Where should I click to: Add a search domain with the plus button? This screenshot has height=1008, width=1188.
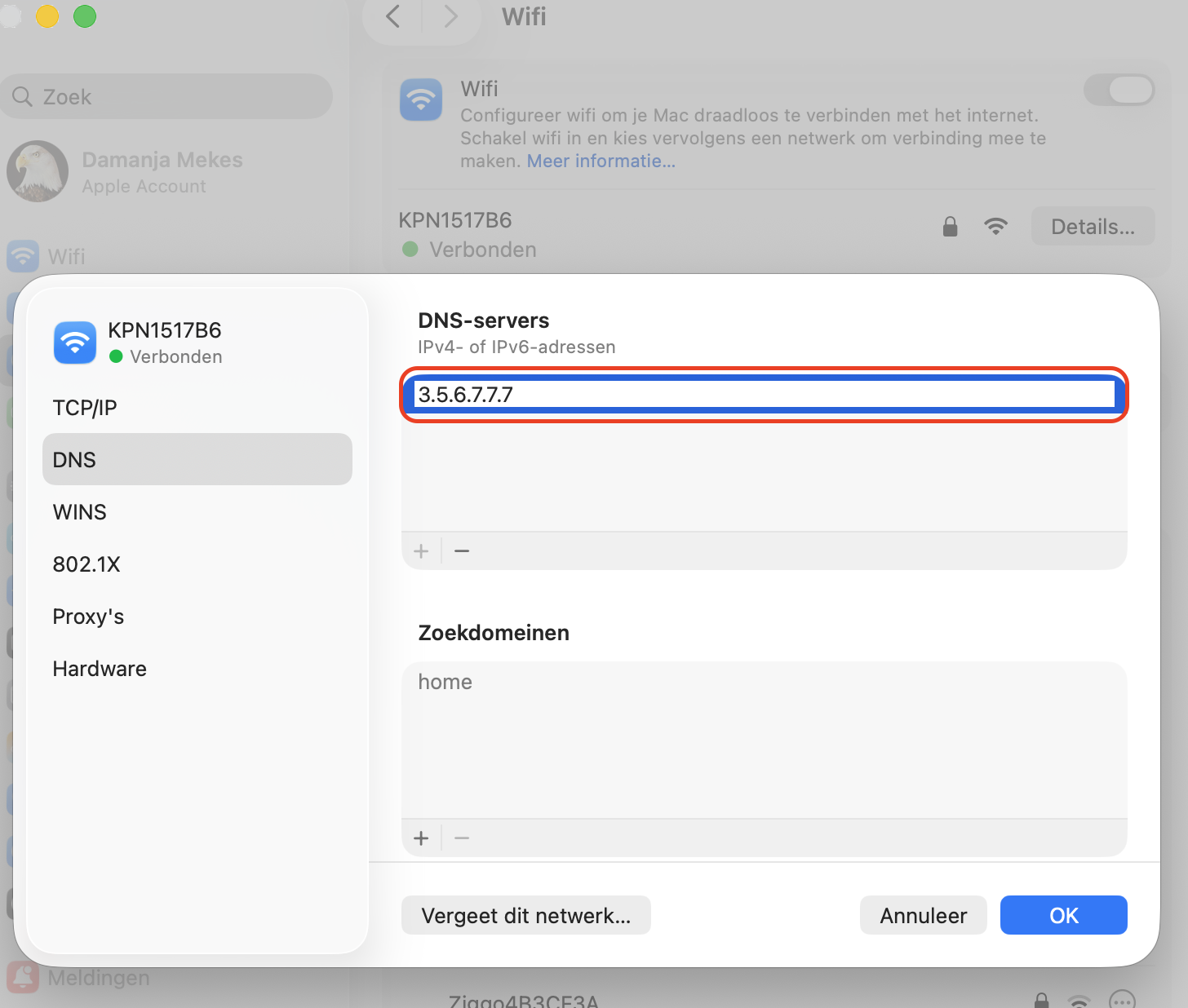click(421, 838)
